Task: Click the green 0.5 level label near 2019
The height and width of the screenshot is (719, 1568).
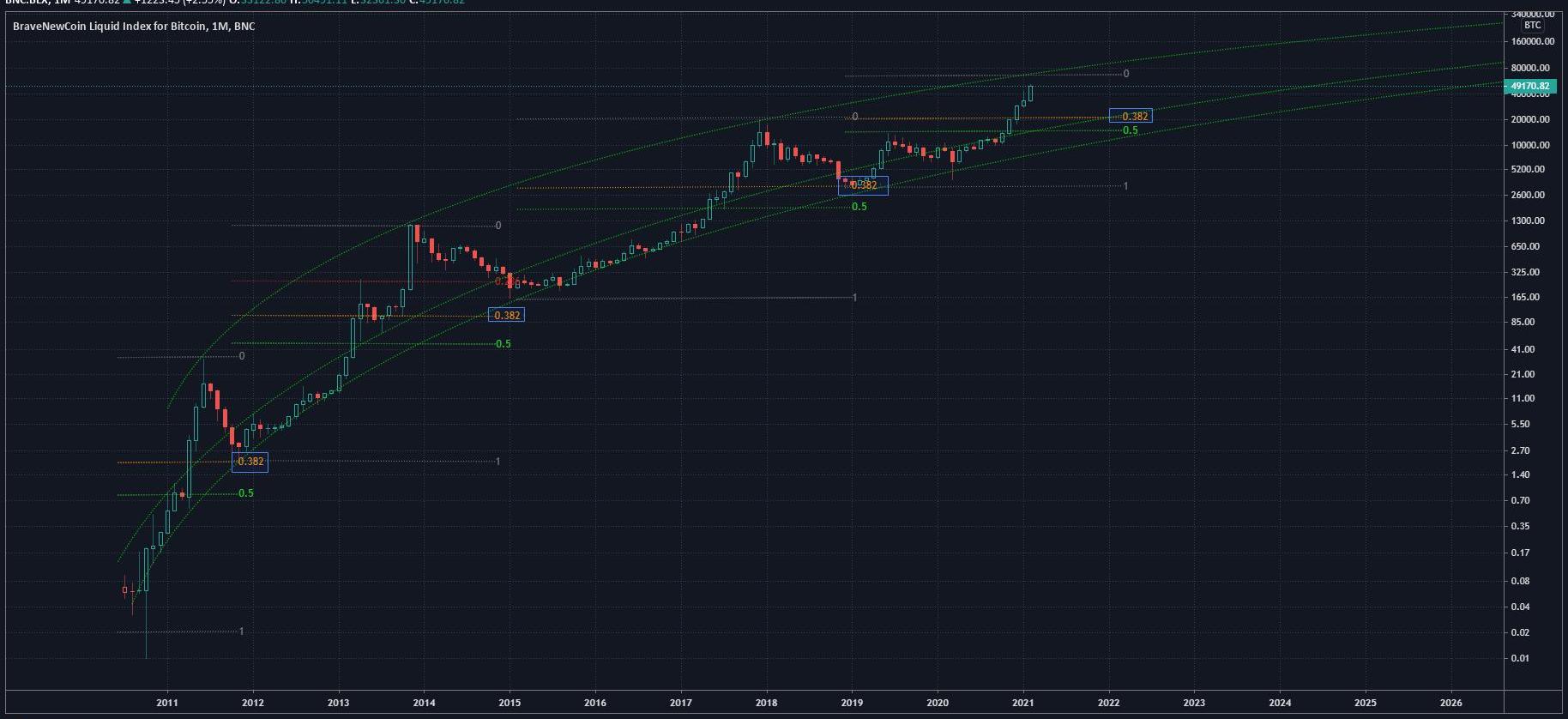Action: tap(859, 207)
